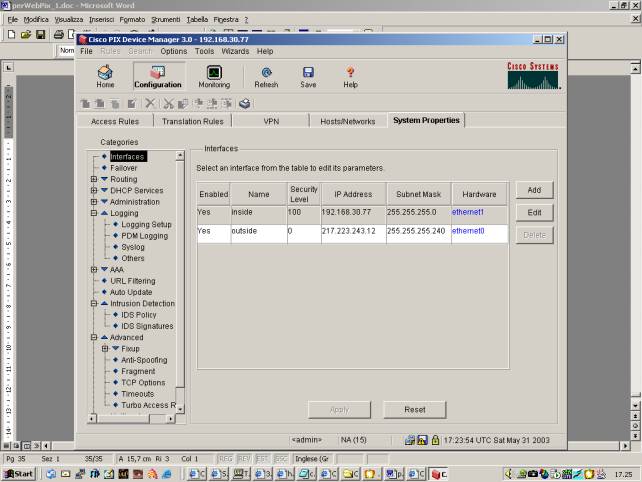Click the print icon in the rules toolbar

[x=245, y=104]
